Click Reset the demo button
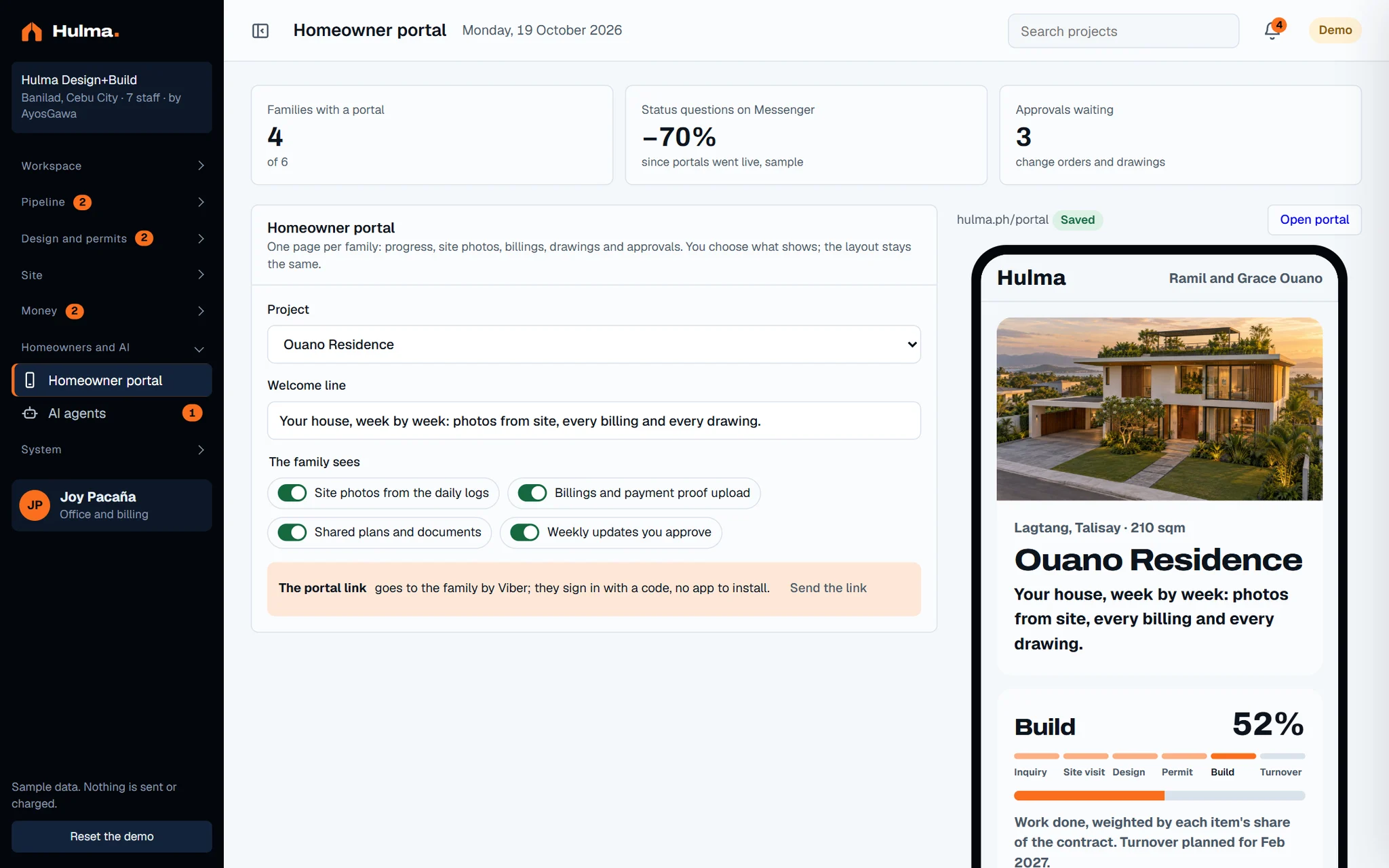The image size is (1389, 868). coord(112,837)
